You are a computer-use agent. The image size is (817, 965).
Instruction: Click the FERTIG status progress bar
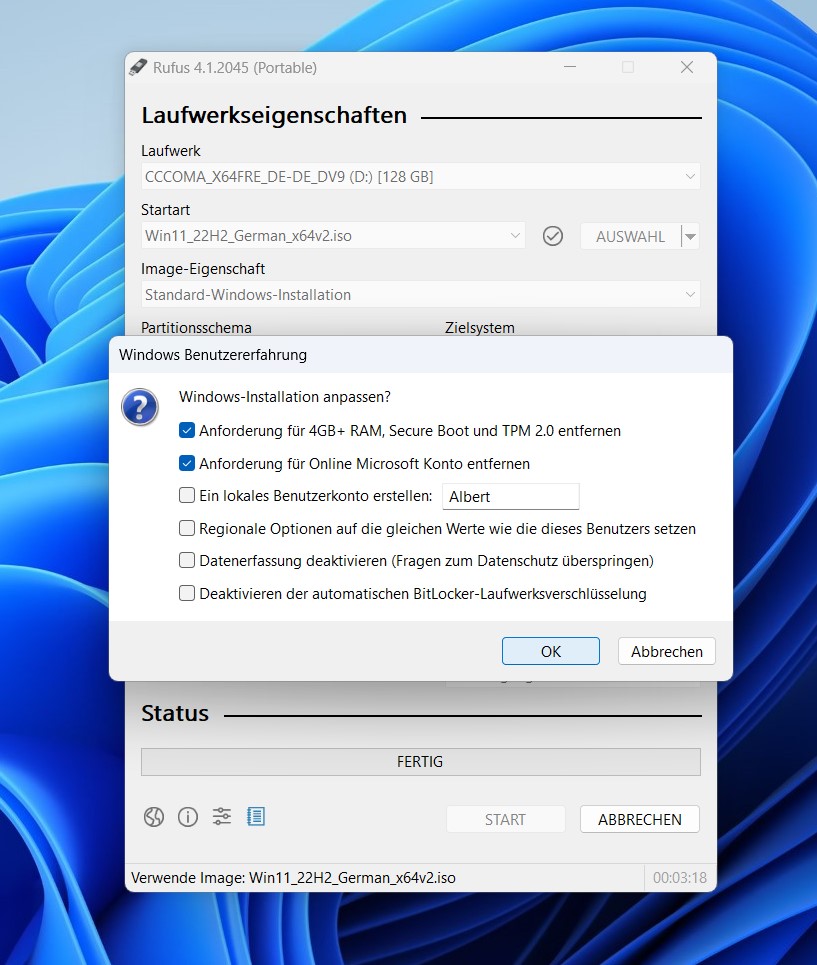point(421,762)
